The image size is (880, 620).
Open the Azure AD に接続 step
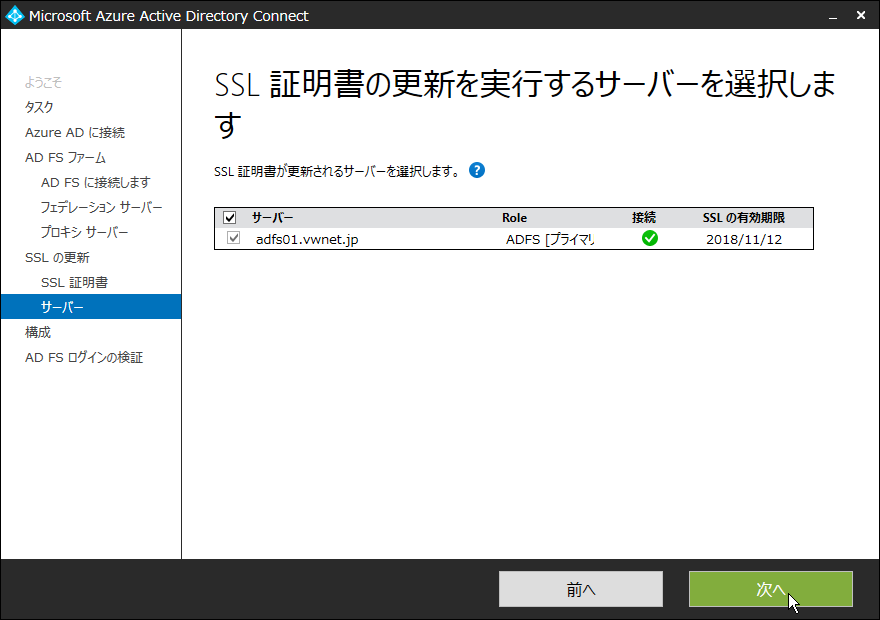(x=75, y=132)
